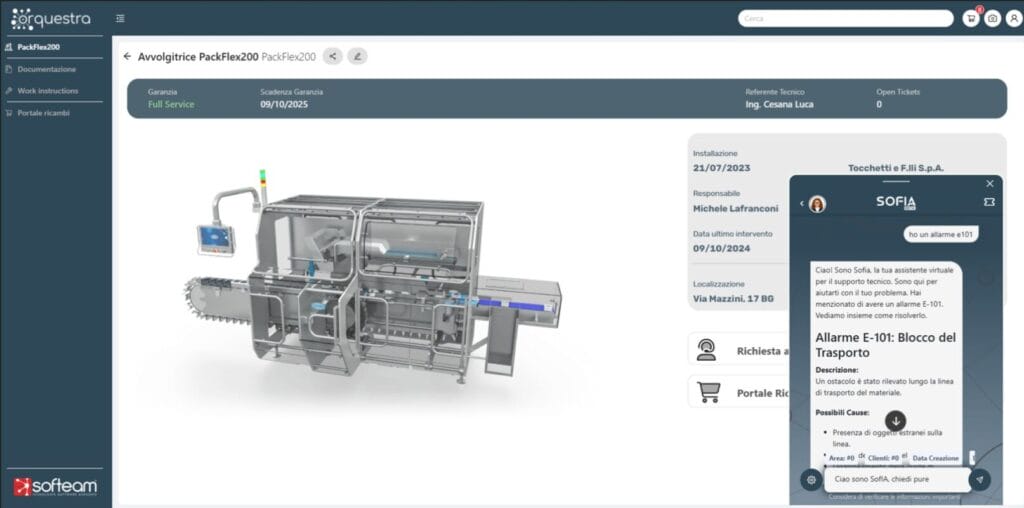Click the last intervention date 09/10/2024
The height and width of the screenshot is (508, 1024).
pyautogui.click(x=722, y=249)
